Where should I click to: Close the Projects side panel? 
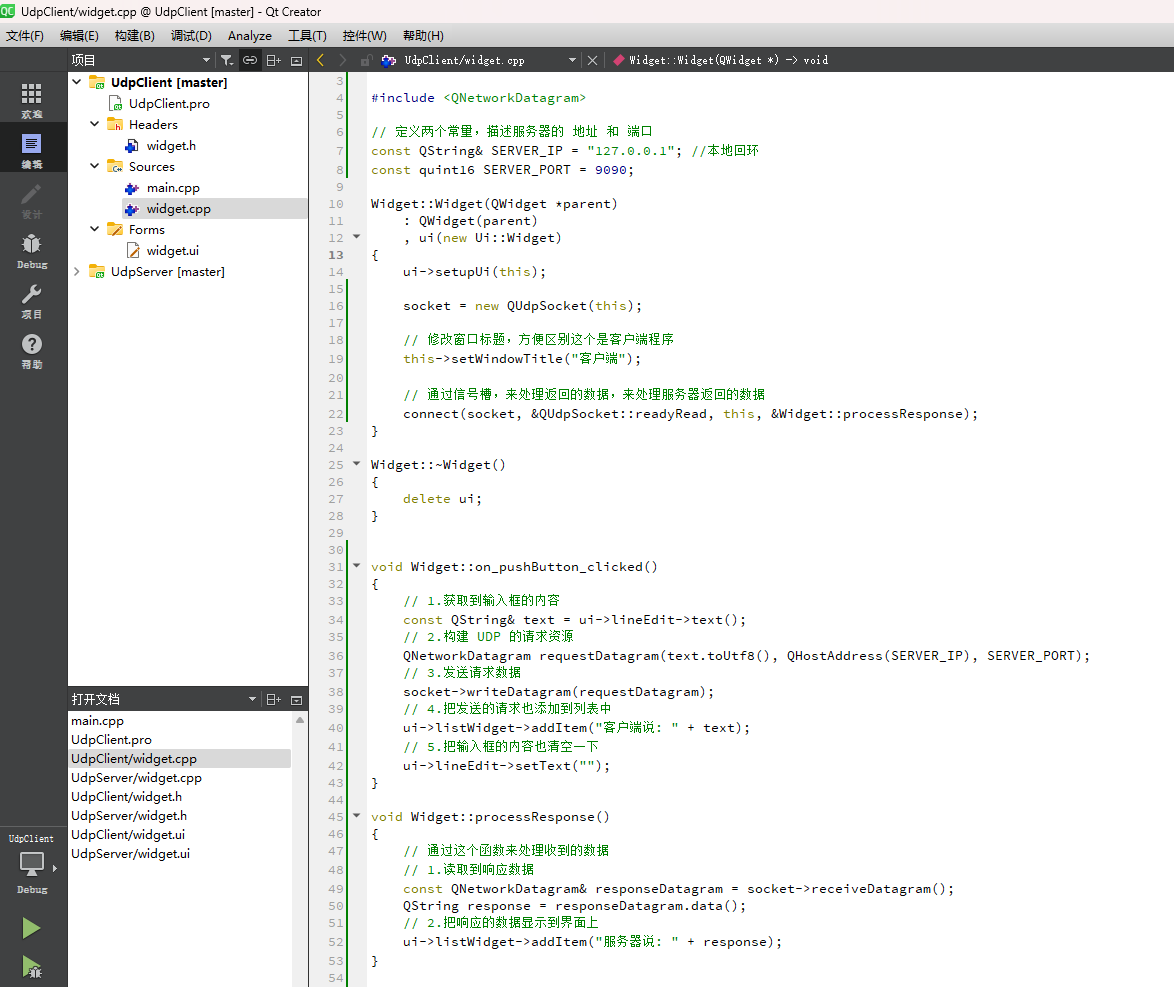click(x=296, y=60)
